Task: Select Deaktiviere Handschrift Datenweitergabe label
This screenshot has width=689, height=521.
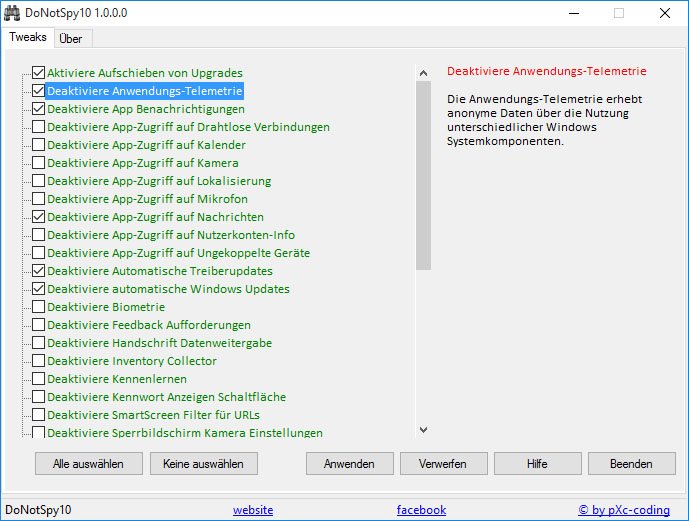Action: click(160, 343)
